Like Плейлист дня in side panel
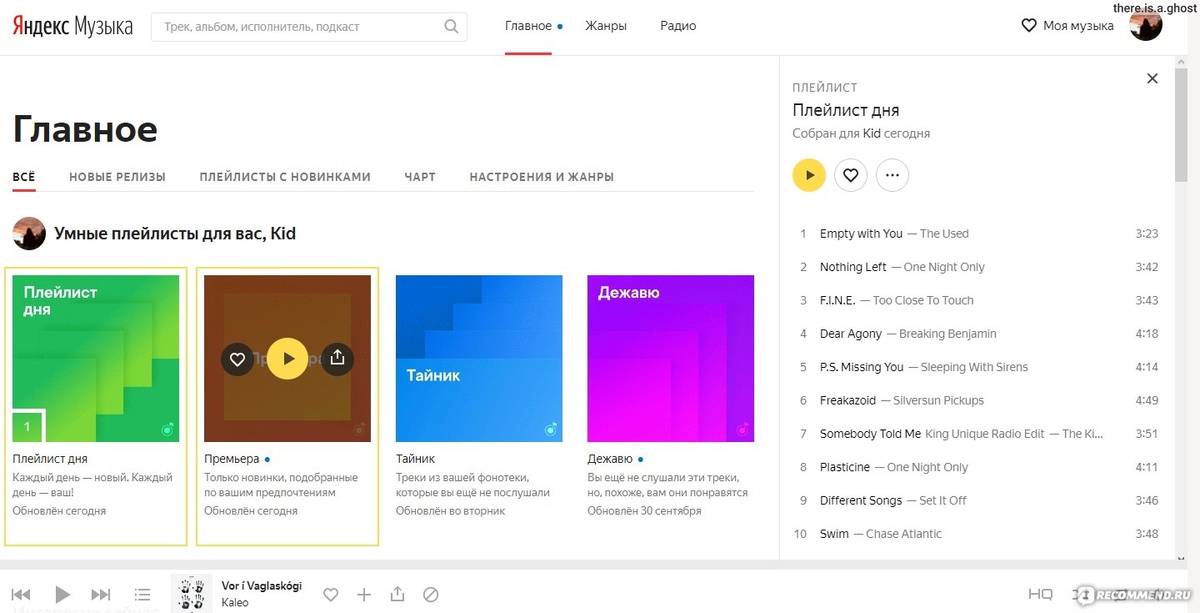The width and height of the screenshot is (1200, 613). [x=851, y=175]
